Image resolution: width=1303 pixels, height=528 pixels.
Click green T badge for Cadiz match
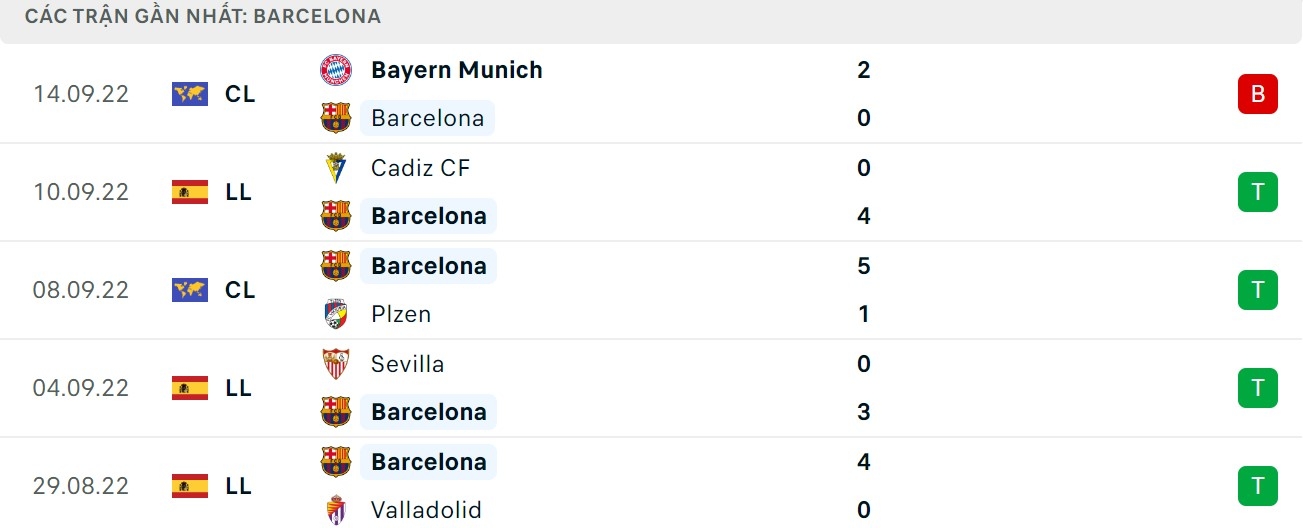pyautogui.click(x=1257, y=192)
